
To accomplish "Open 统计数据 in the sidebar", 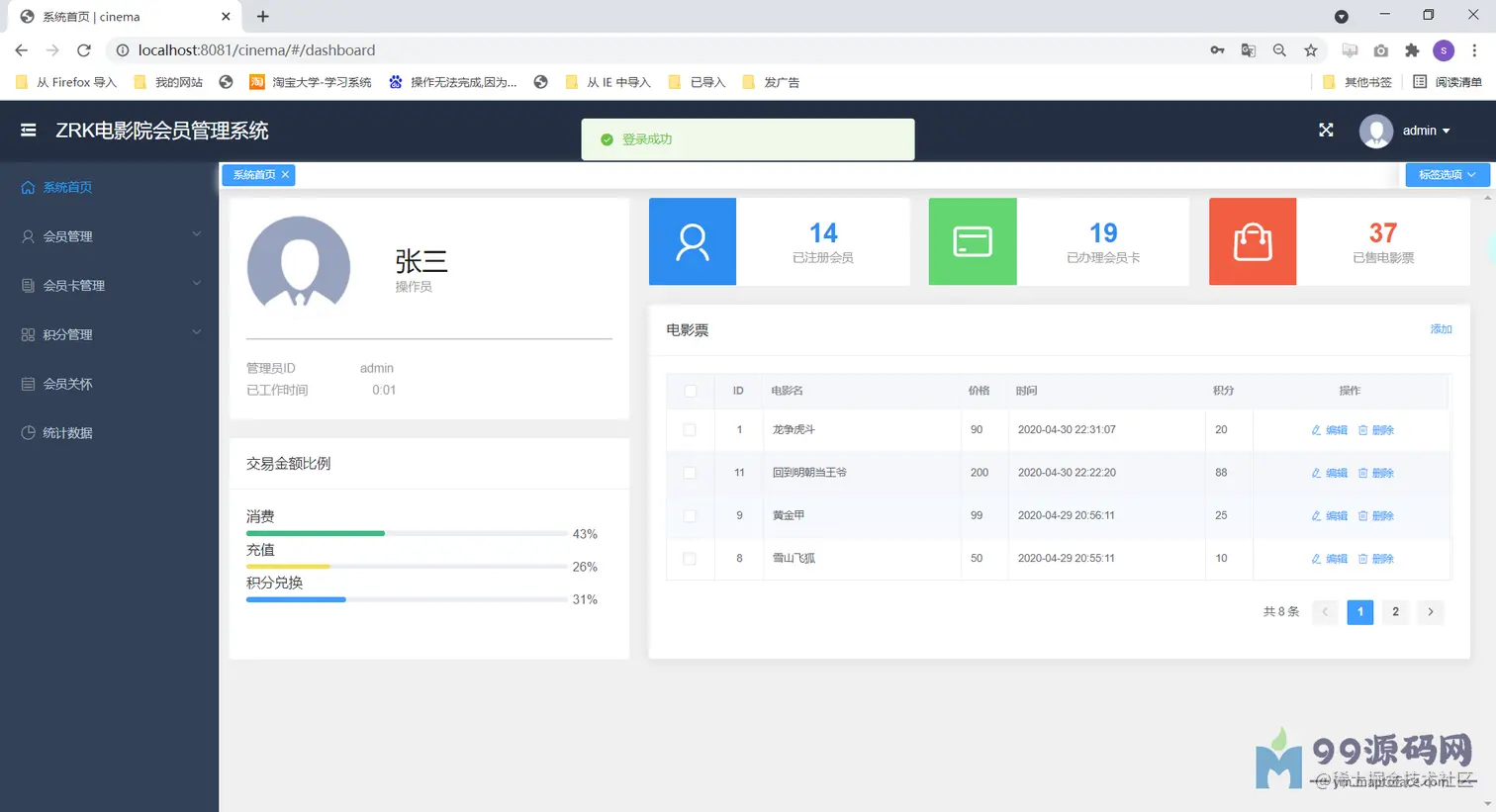I will 109,433.
